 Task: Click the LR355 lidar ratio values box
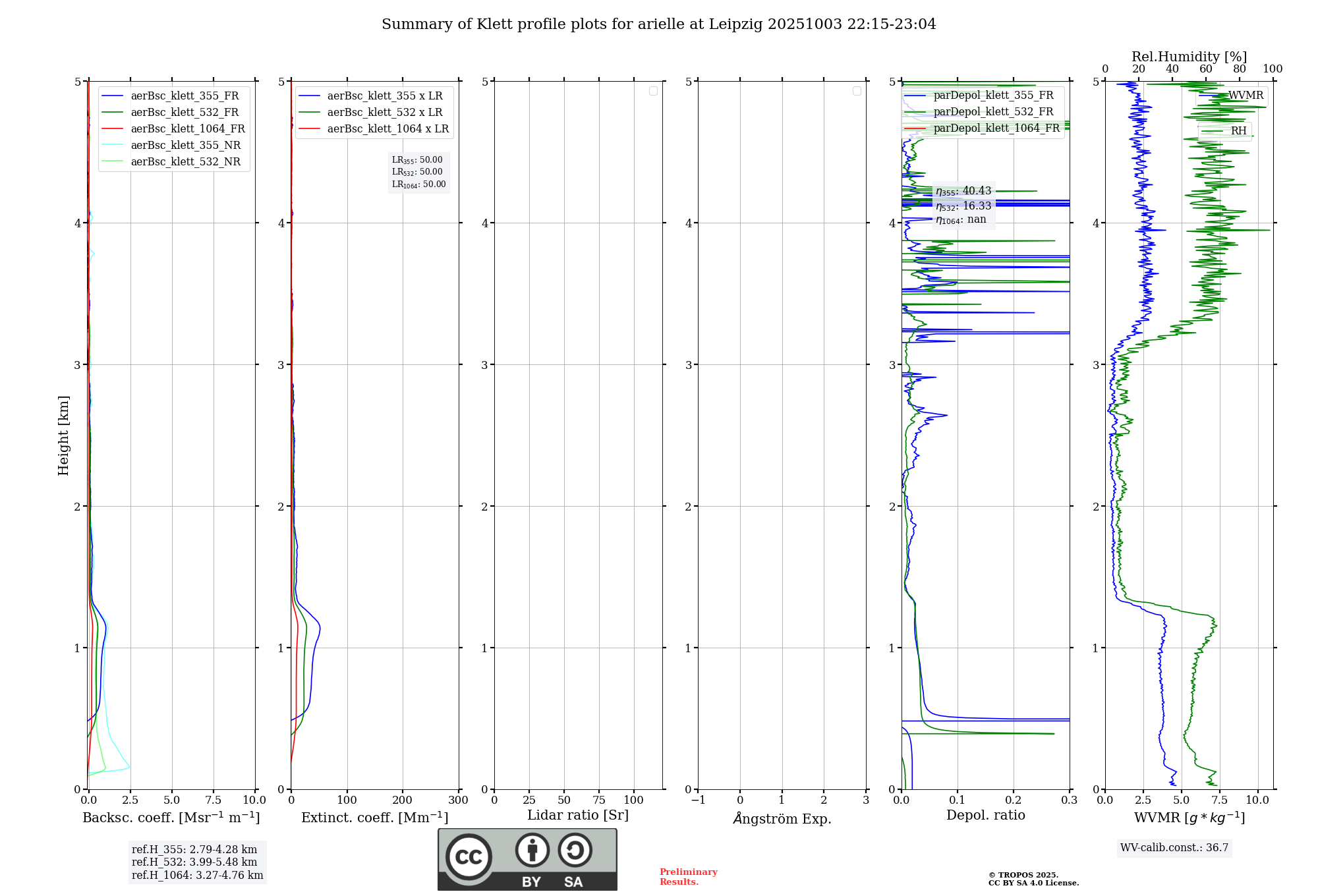click(x=418, y=173)
